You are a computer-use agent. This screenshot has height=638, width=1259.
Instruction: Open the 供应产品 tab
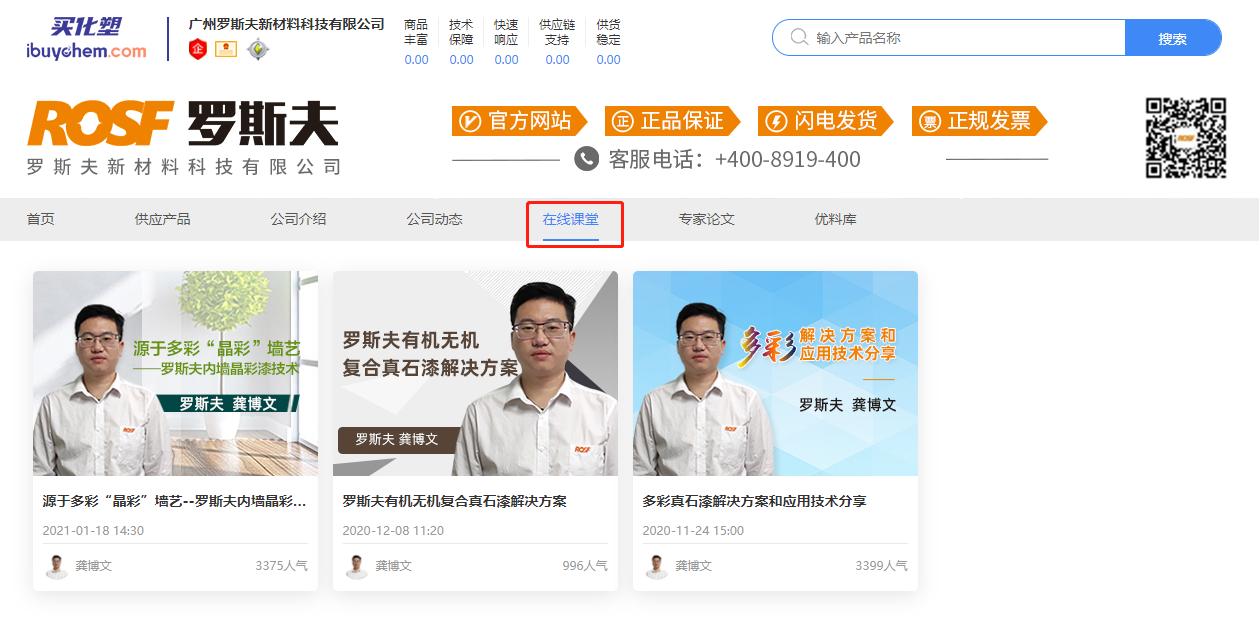tap(162, 219)
